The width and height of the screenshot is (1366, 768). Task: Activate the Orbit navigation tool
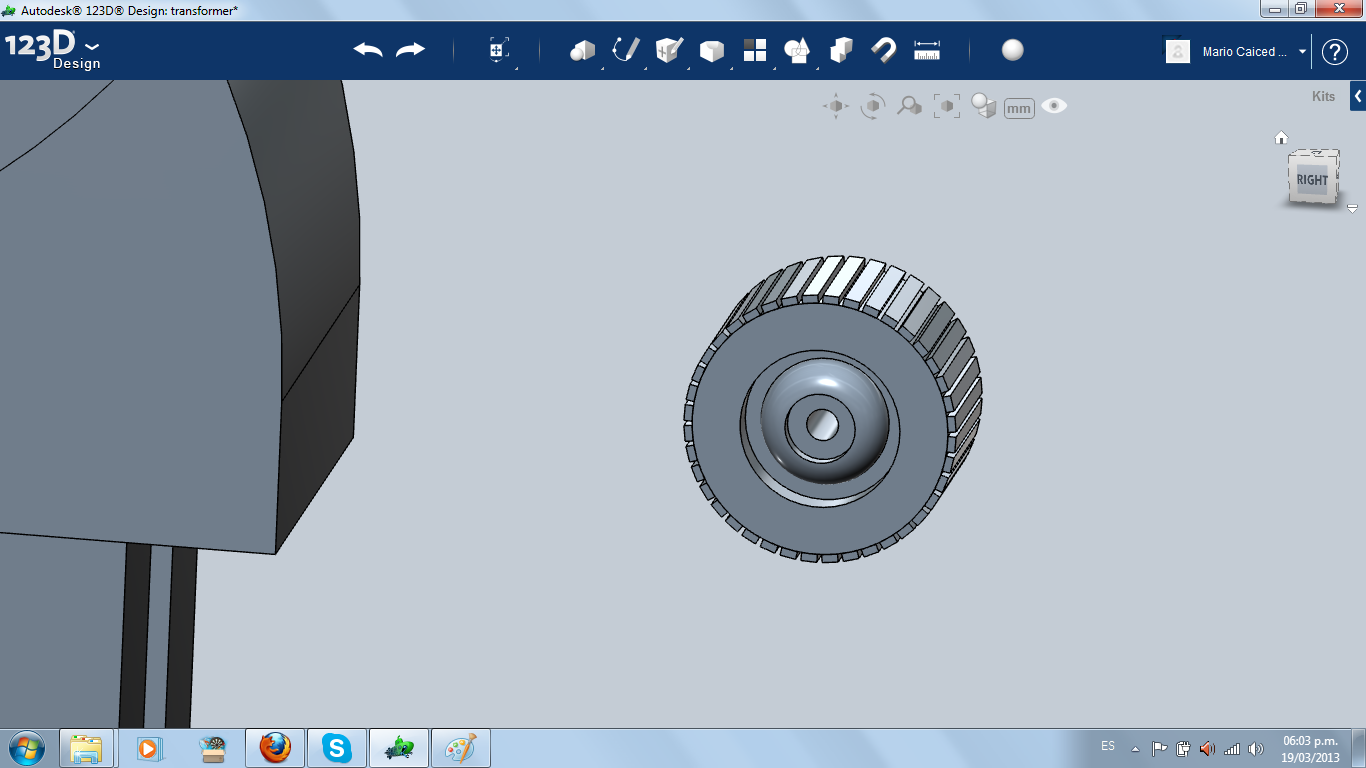pyautogui.click(x=873, y=106)
